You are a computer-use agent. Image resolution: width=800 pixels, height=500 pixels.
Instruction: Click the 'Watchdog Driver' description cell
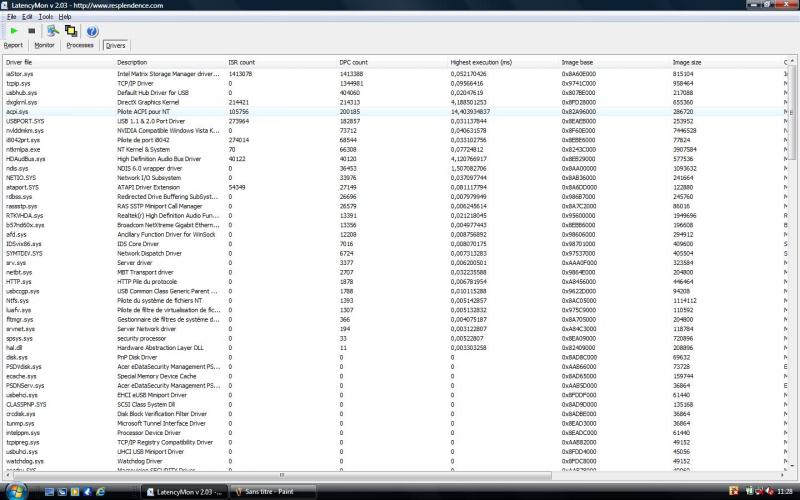pos(140,461)
